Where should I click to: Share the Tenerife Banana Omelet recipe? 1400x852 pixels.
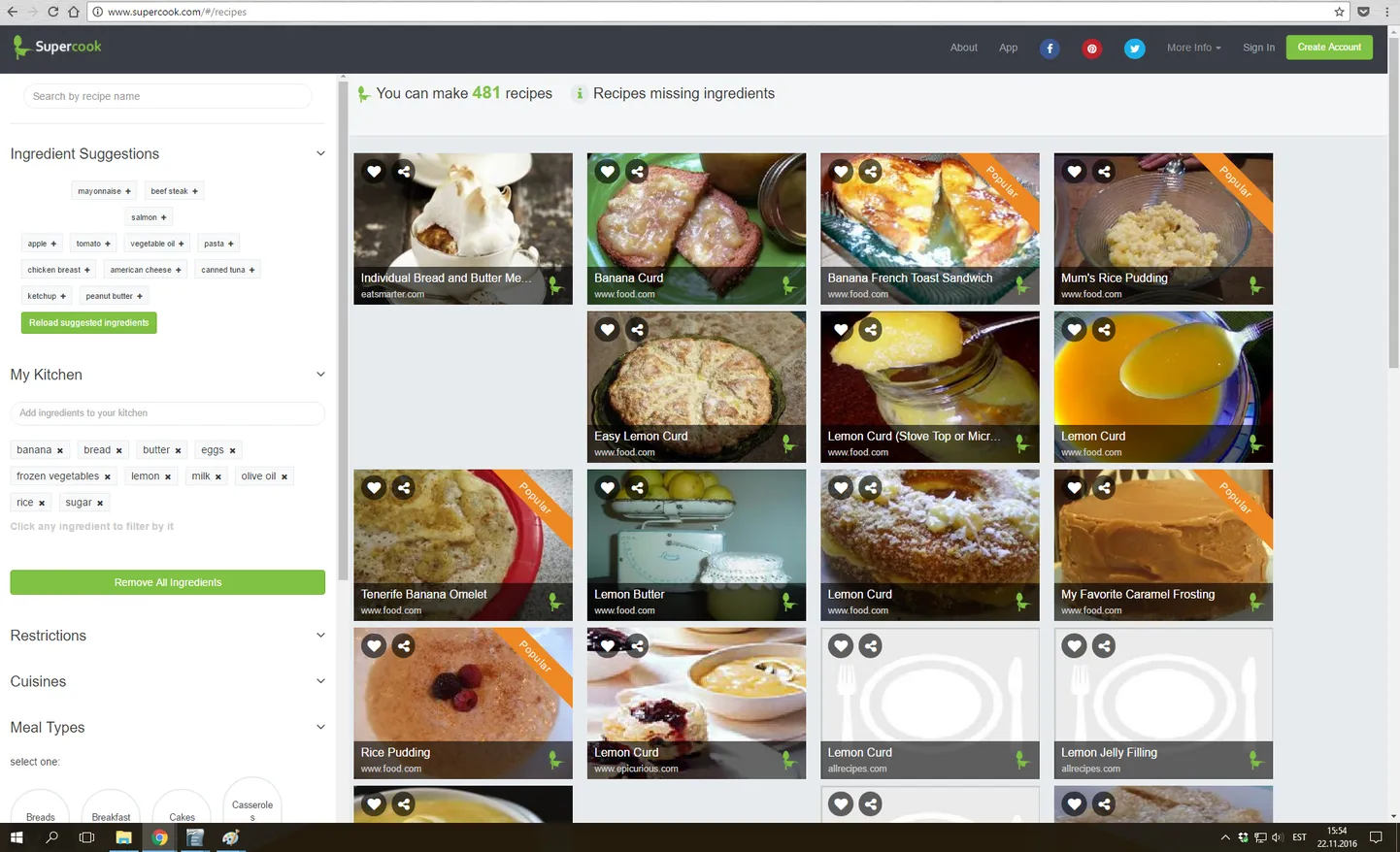[x=404, y=488]
